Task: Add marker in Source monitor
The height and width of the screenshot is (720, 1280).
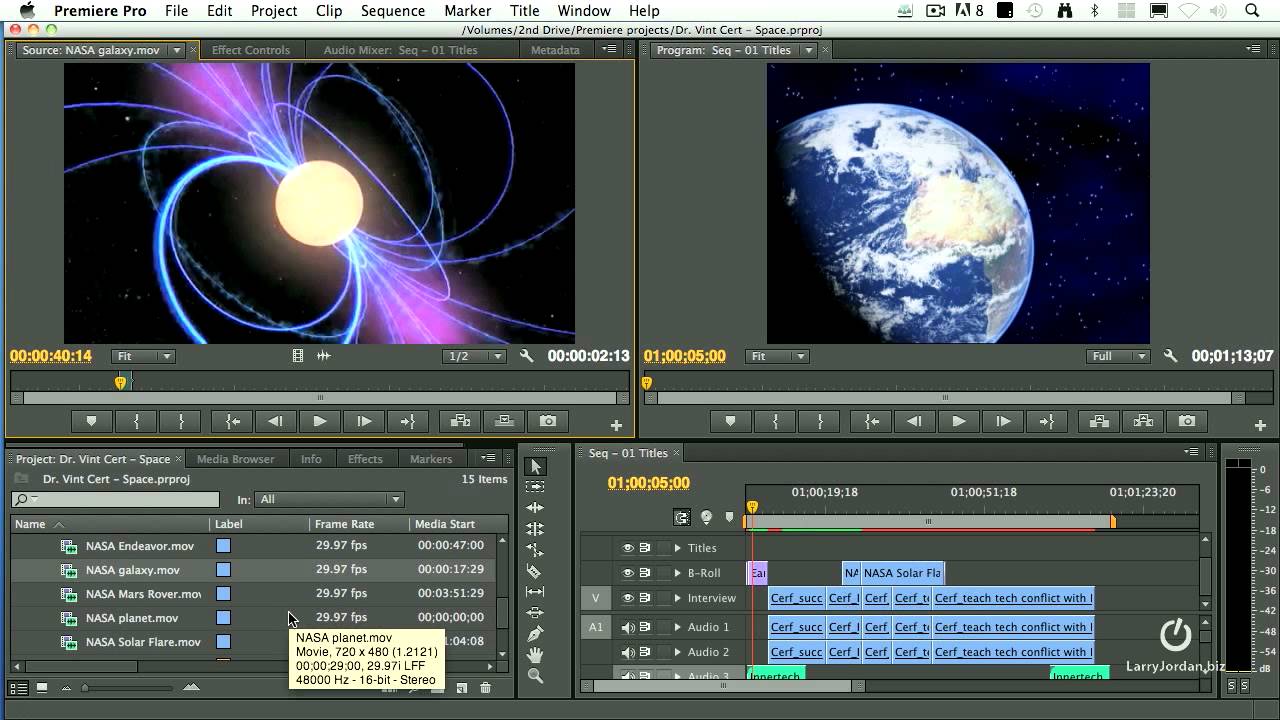Action: 92,421
